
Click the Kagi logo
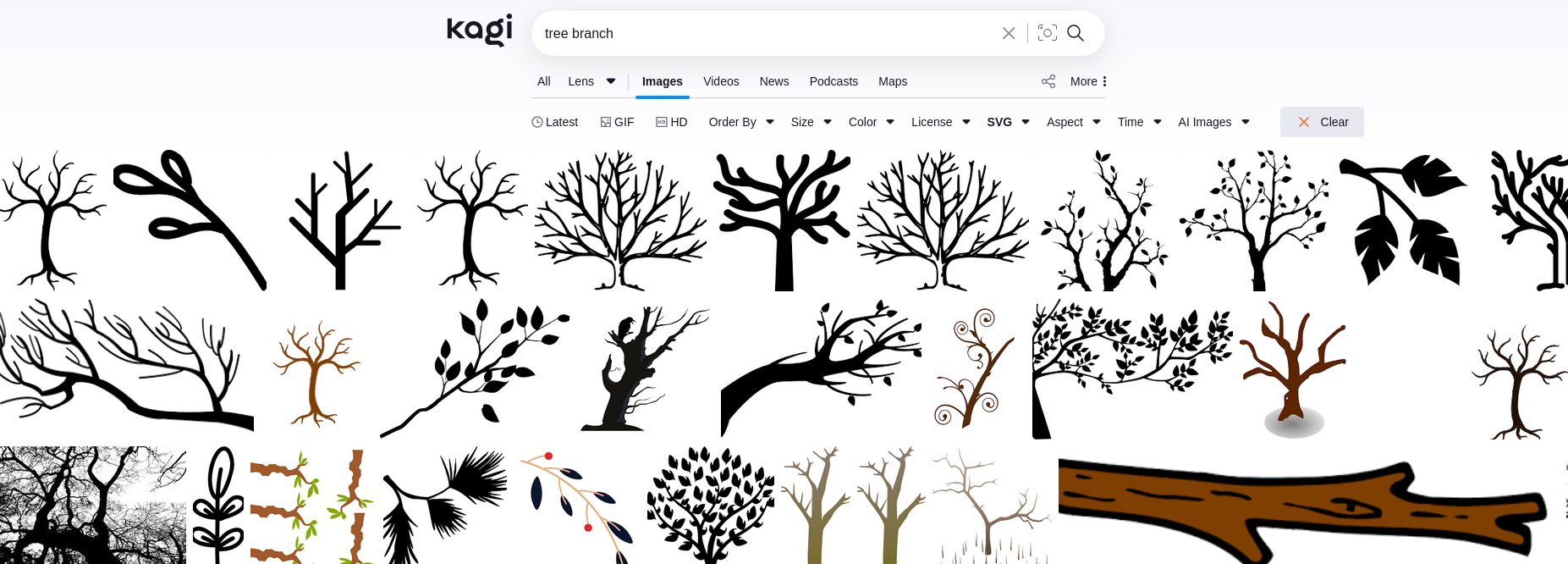click(479, 30)
